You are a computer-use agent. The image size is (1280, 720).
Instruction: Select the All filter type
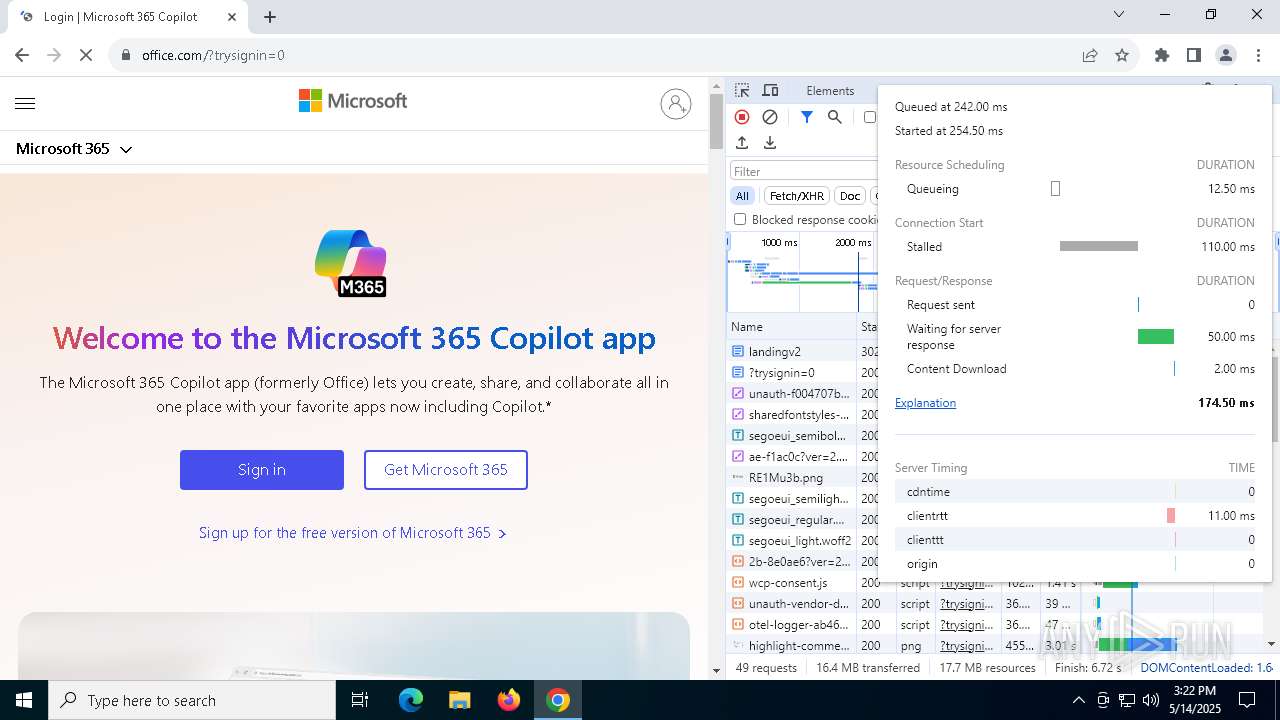742,196
